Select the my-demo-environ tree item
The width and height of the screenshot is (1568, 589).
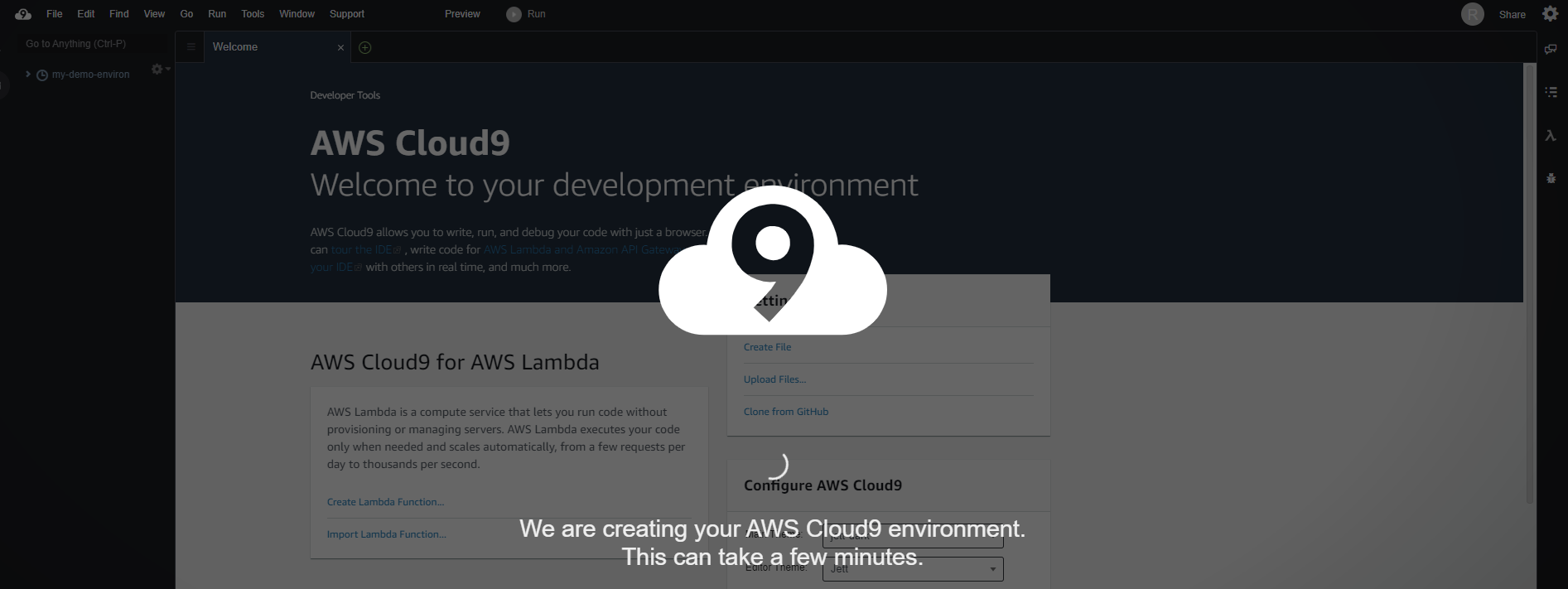[x=90, y=75]
